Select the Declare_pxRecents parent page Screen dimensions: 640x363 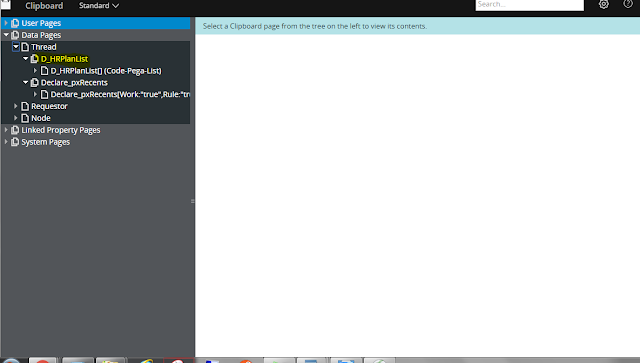click(74, 82)
